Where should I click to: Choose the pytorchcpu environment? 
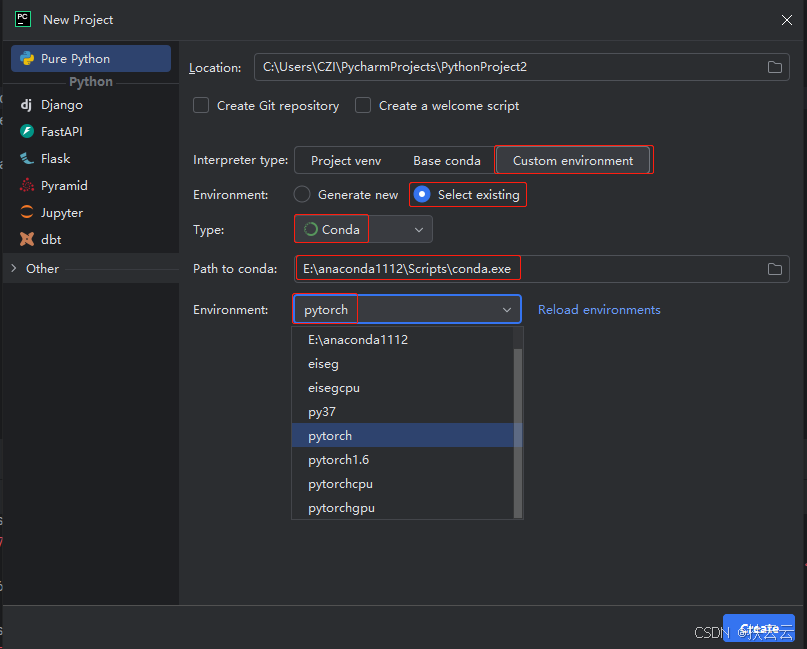(402, 484)
